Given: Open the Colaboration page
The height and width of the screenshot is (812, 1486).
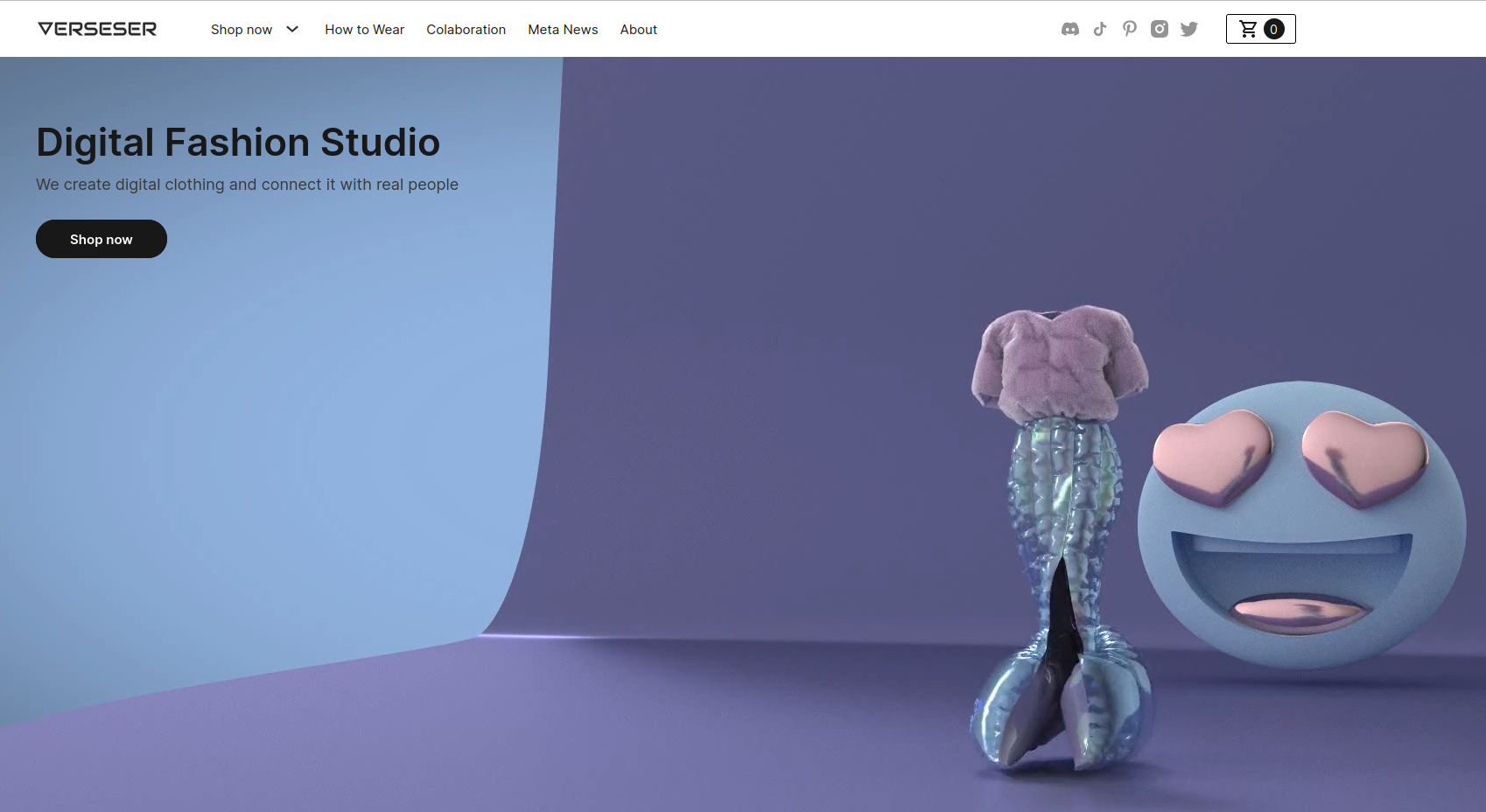Looking at the screenshot, I should (x=466, y=29).
